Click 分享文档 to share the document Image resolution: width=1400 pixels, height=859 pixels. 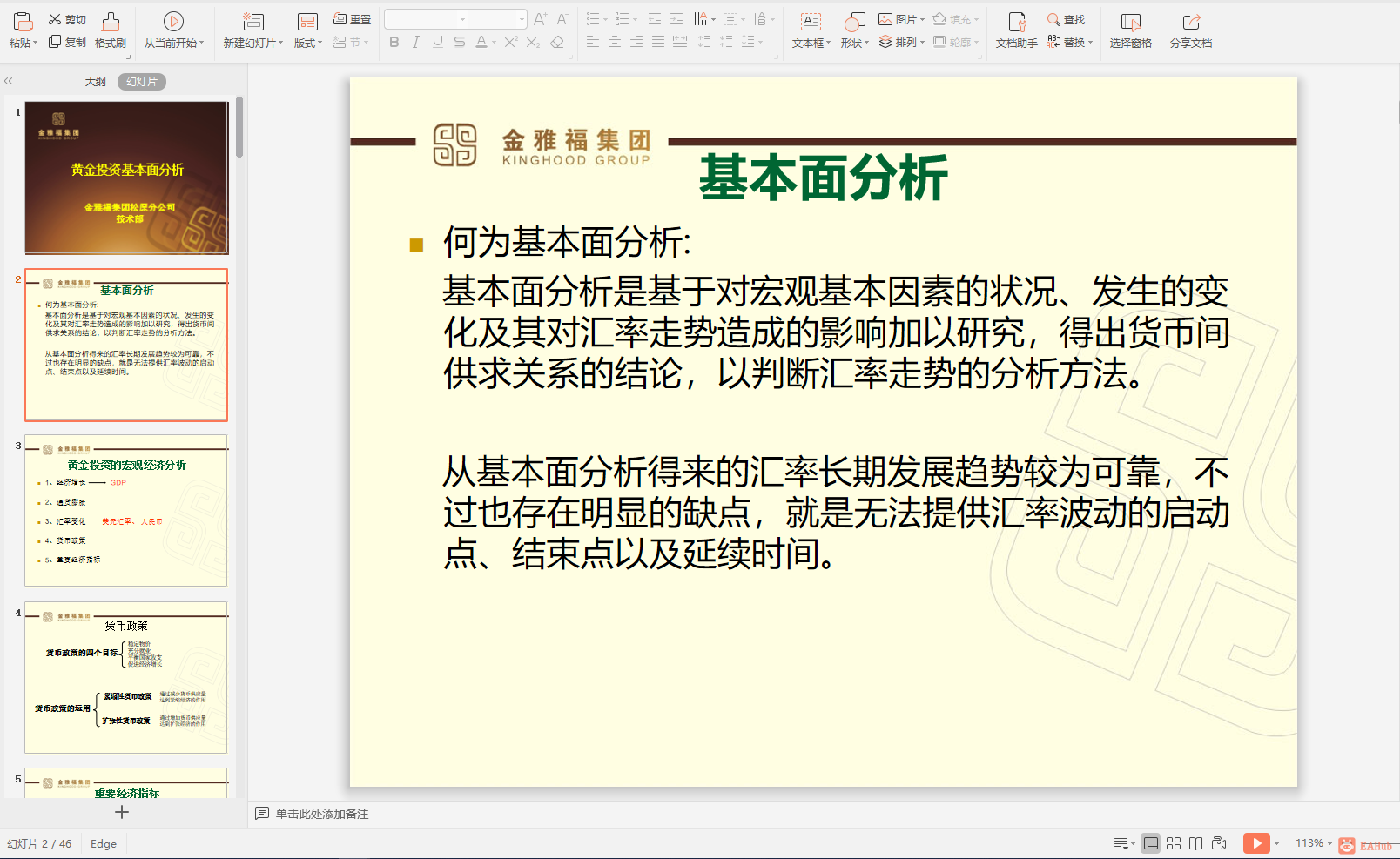pos(1190,30)
